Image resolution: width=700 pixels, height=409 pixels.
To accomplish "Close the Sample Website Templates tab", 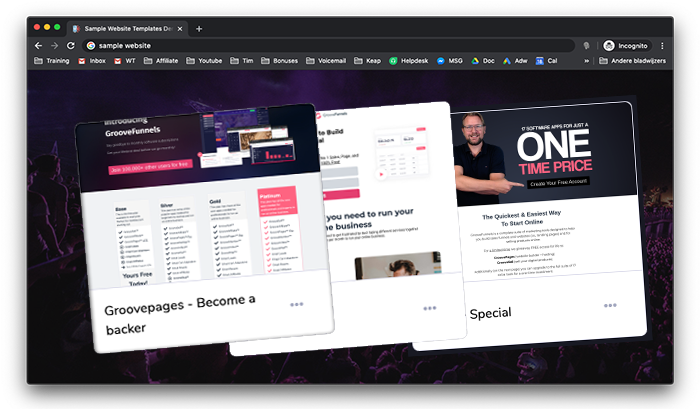I will point(180,29).
